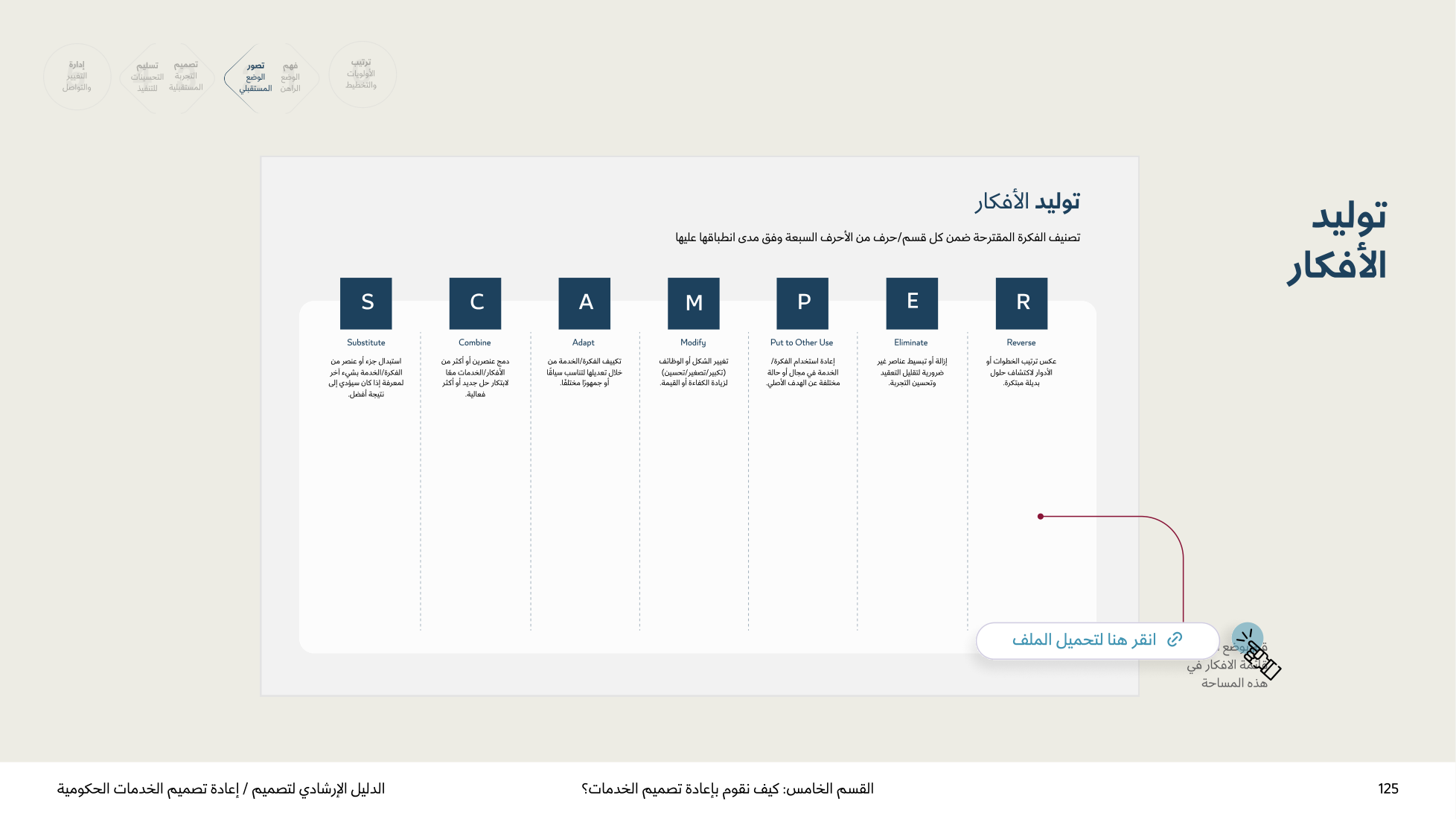This screenshot has width=1456, height=819.
Task: Click footer text 'القسم الخامس: كيف نقوم بإعادة تصميم الخدمات؟'
Action: [727, 788]
